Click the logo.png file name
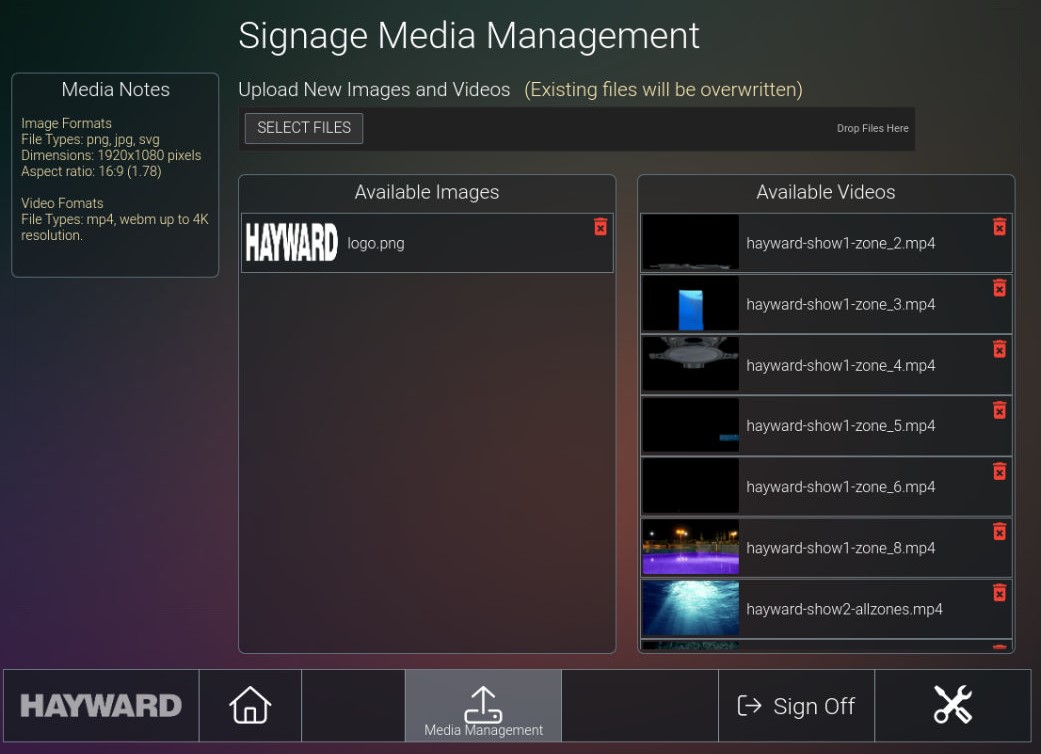The image size is (1041, 754). click(376, 244)
